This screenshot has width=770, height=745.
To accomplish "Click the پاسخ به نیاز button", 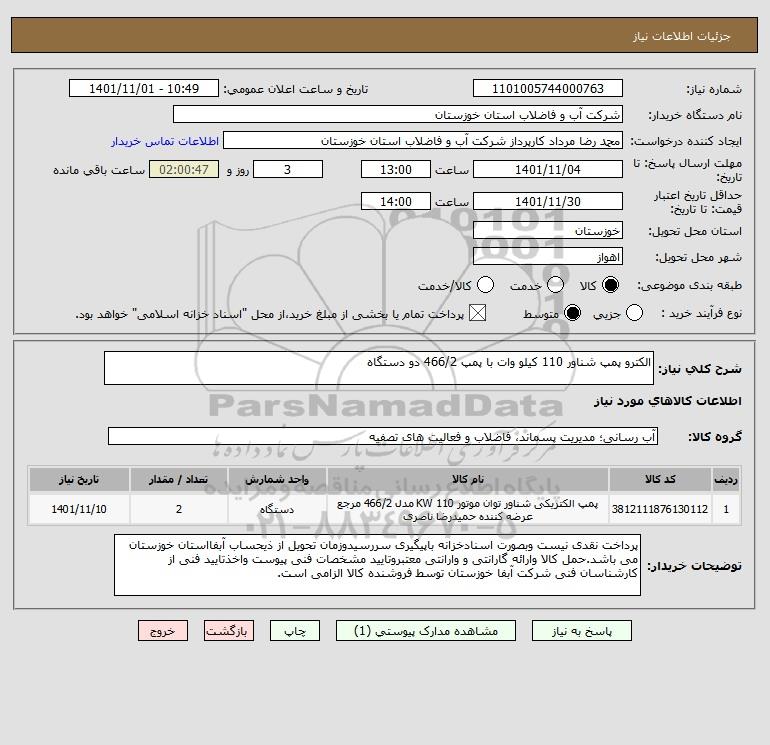I will tap(582, 631).
